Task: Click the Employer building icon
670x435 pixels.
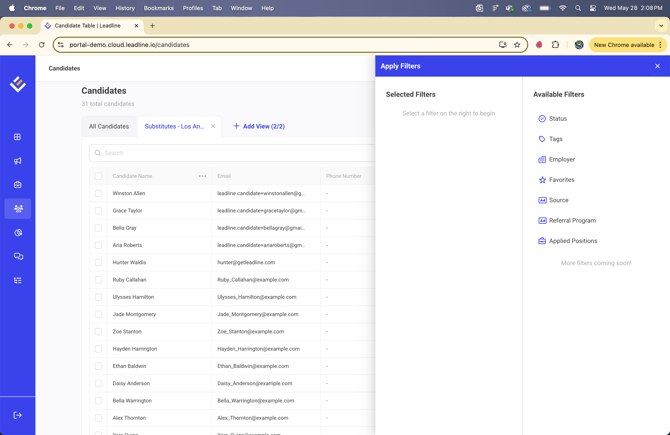Action: tap(542, 159)
